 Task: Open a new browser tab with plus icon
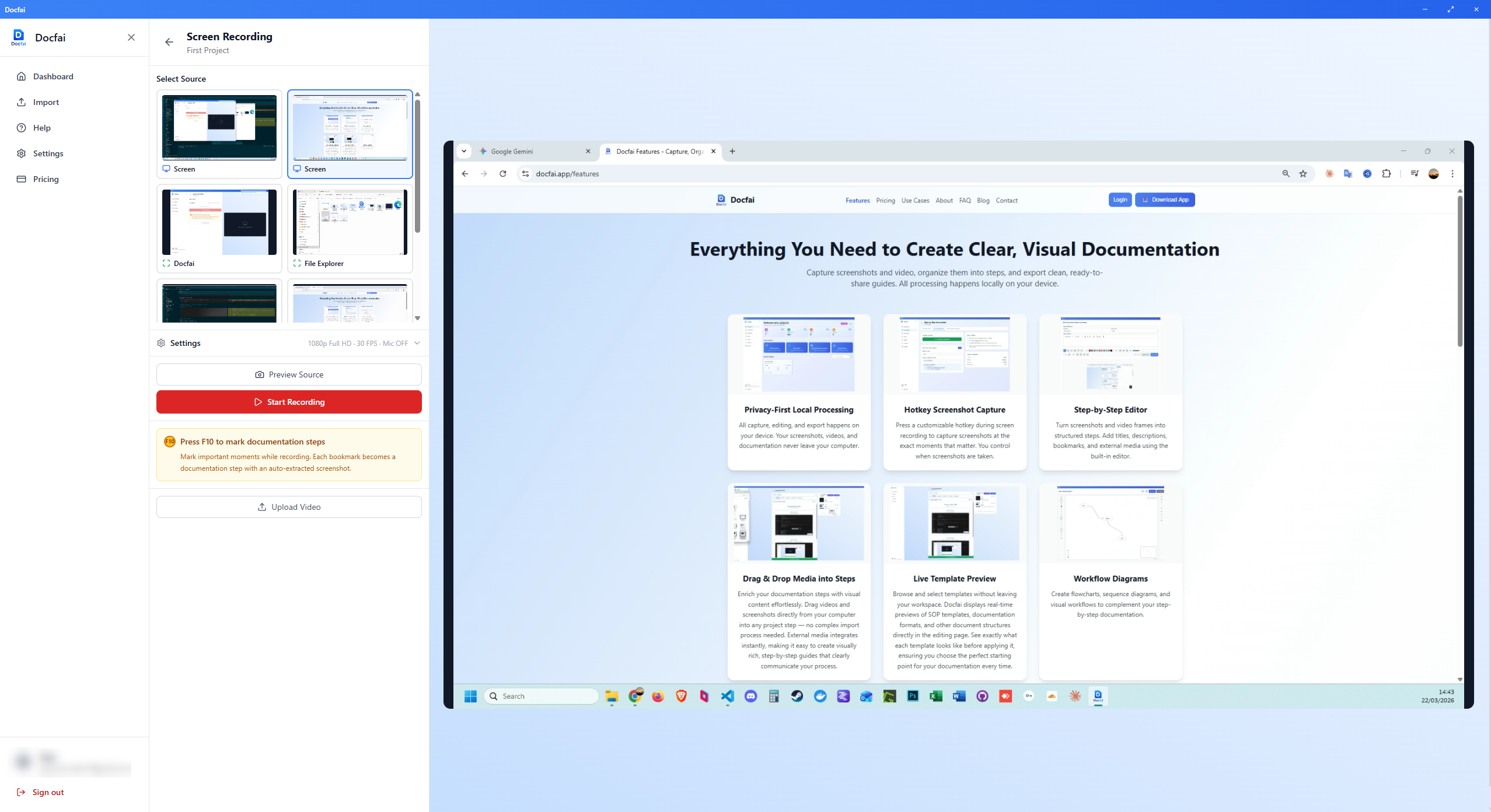[x=732, y=151]
